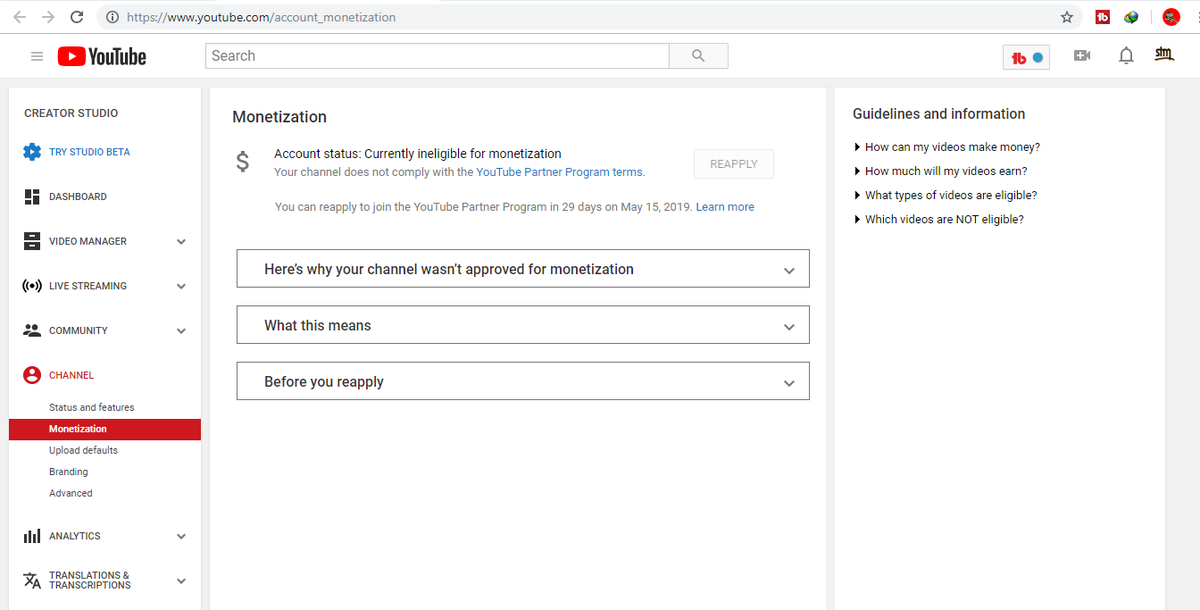
Task: Click the Learn more link
Action: 725,207
